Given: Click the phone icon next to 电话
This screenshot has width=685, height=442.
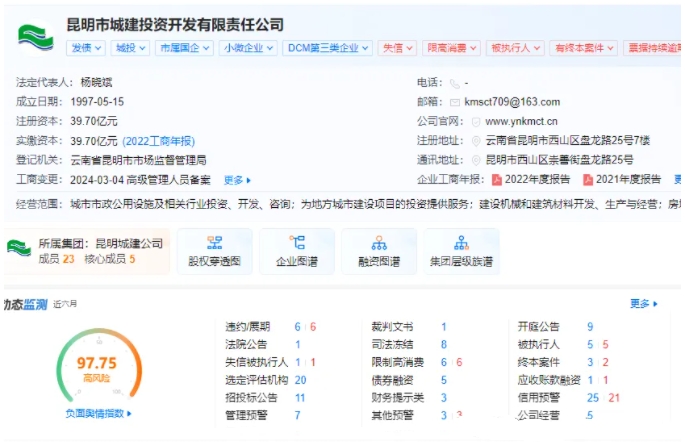Looking at the screenshot, I should click(x=455, y=83).
